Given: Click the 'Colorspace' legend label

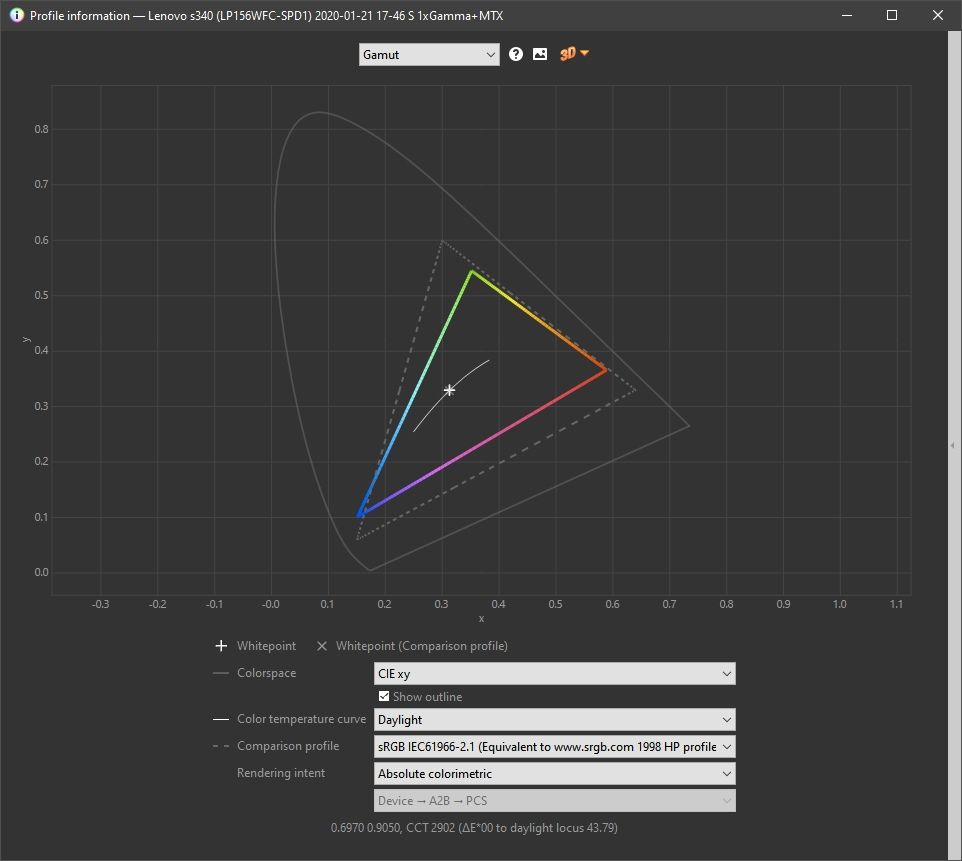Looking at the screenshot, I should [x=266, y=673].
